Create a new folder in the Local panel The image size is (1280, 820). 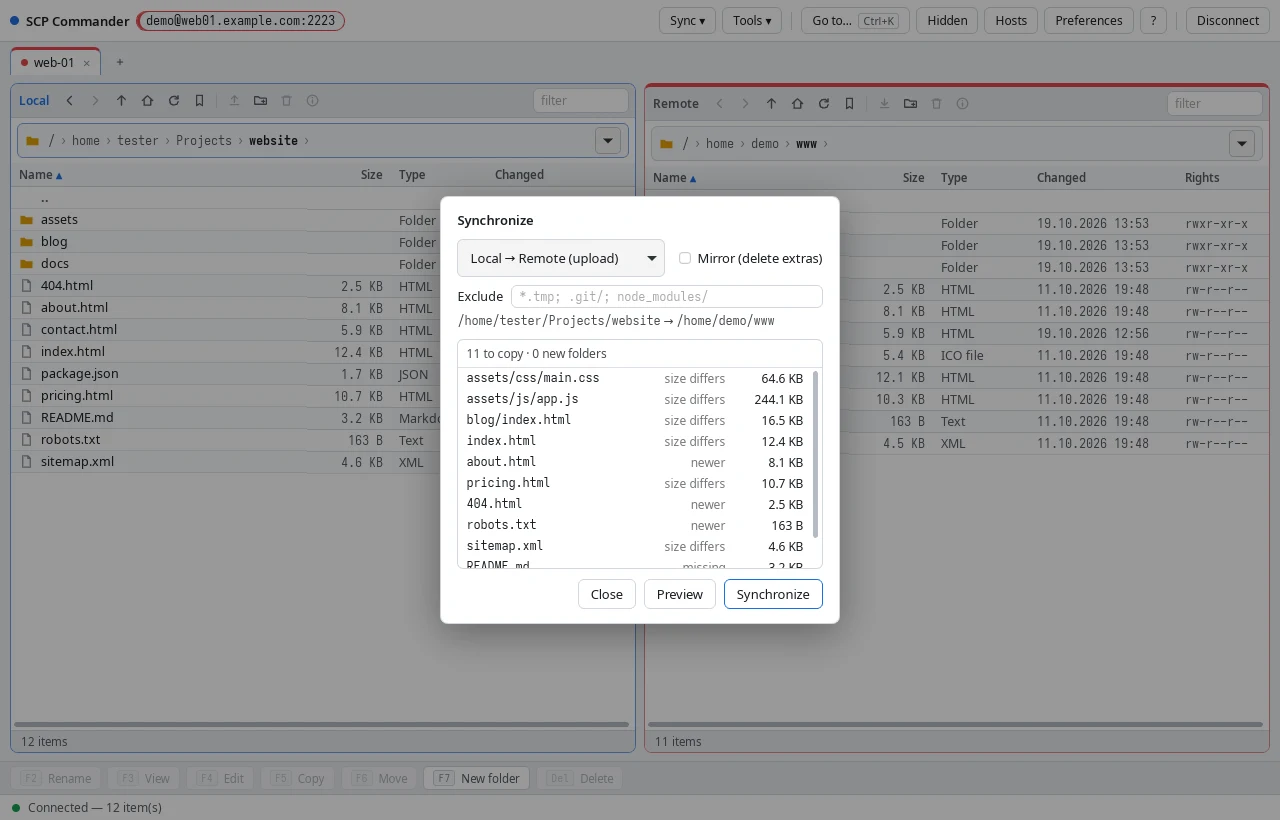(261, 100)
